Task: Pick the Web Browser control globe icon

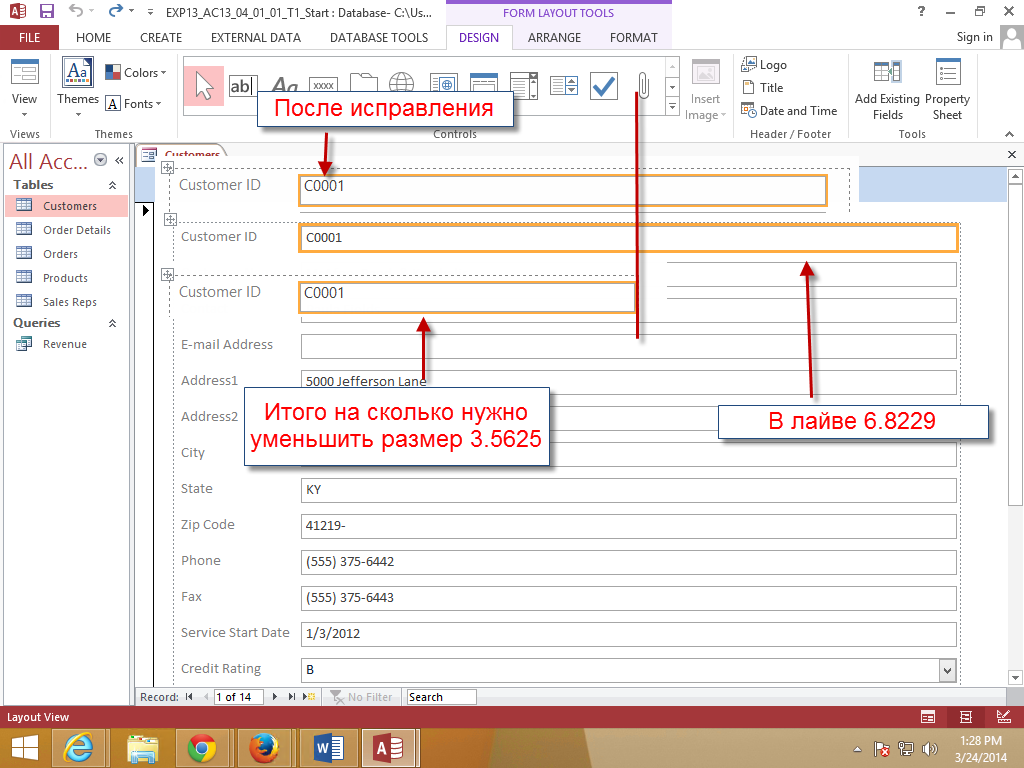Action: 401,84
